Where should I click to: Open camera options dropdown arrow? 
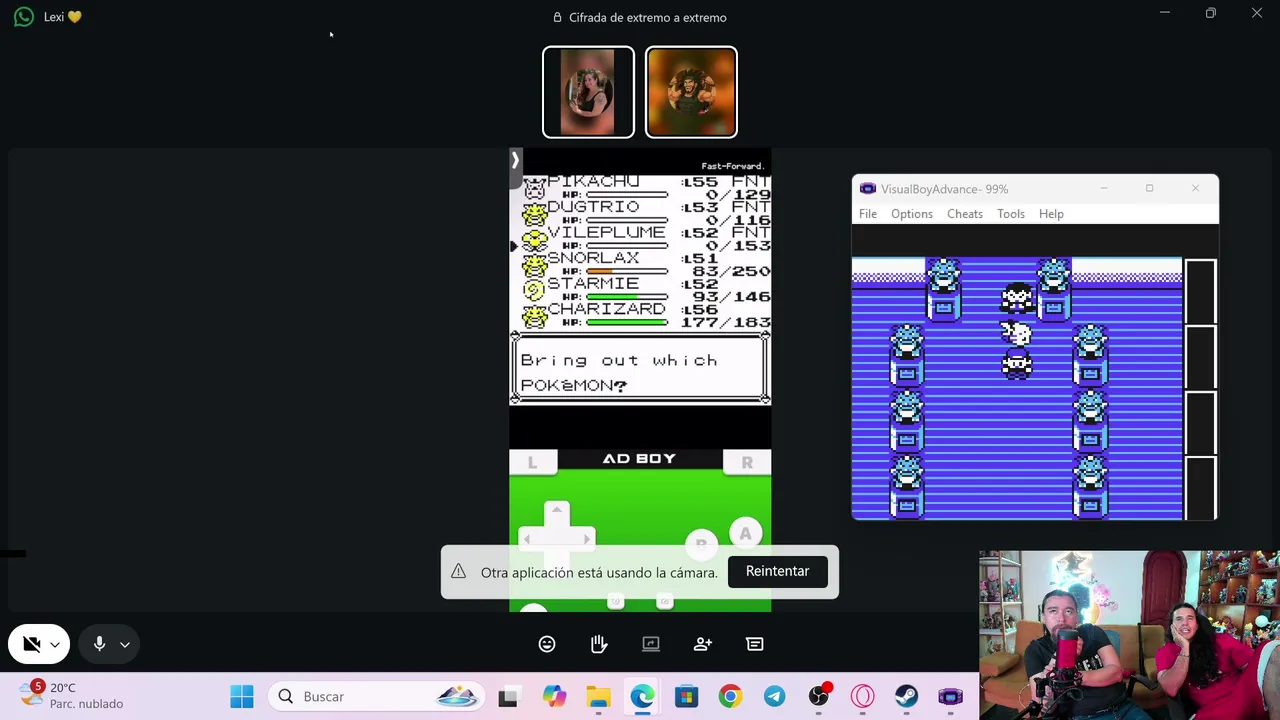(55, 645)
